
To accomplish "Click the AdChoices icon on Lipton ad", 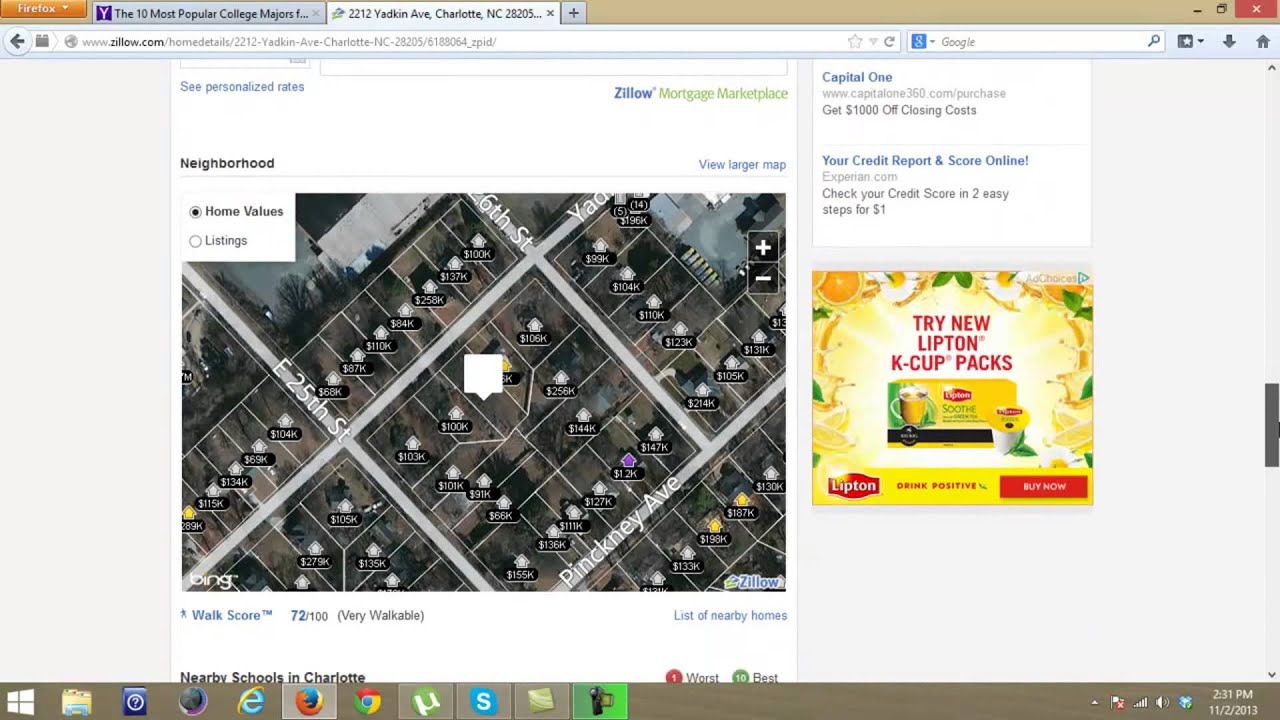I will click(1083, 278).
